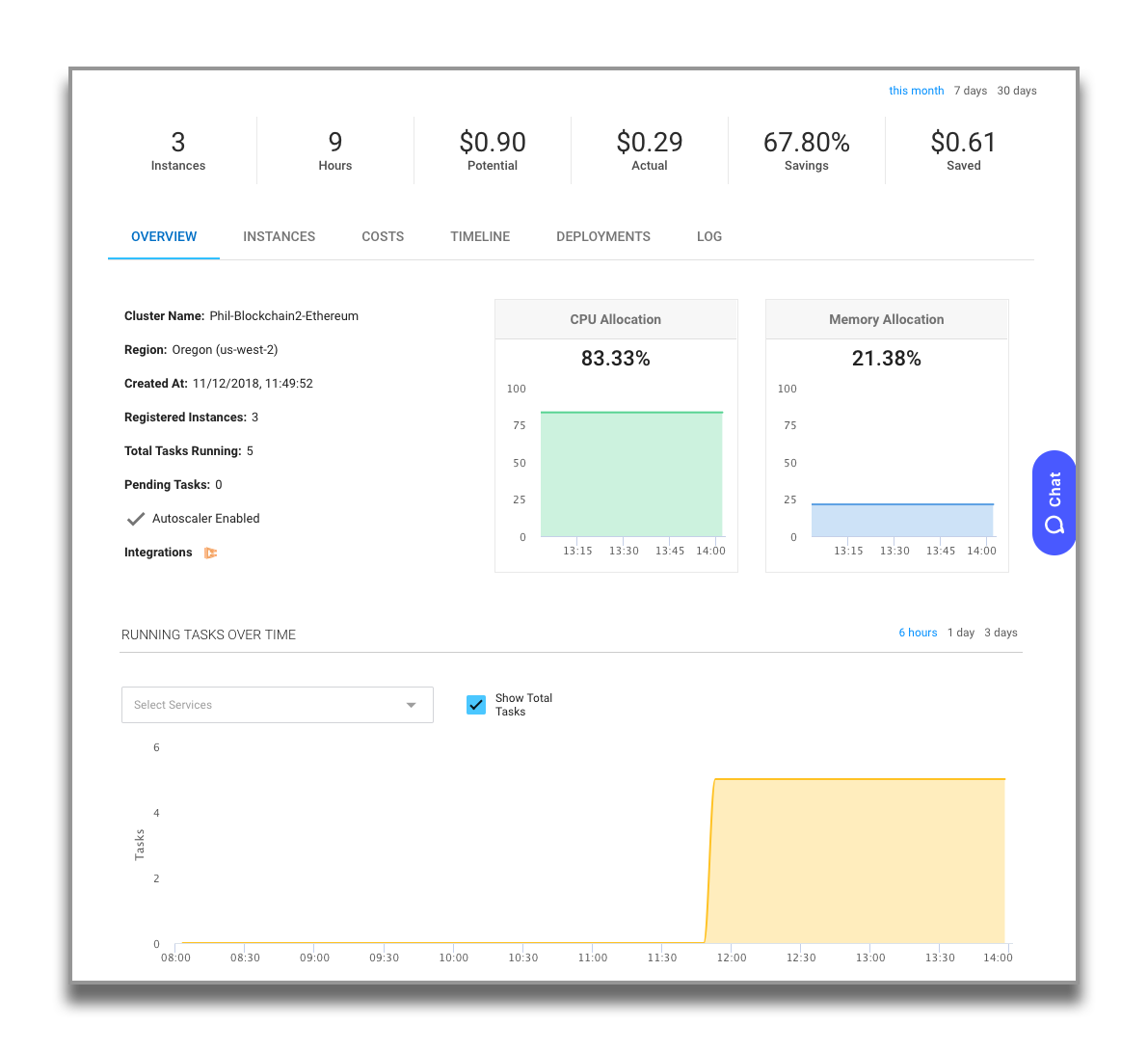Select the 'this month' date range

(916, 91)
